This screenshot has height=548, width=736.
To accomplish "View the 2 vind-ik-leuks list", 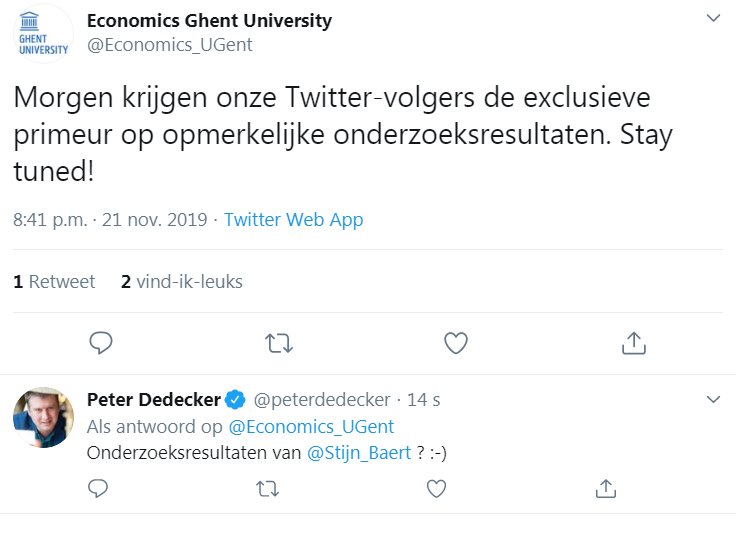I will 181,282.
